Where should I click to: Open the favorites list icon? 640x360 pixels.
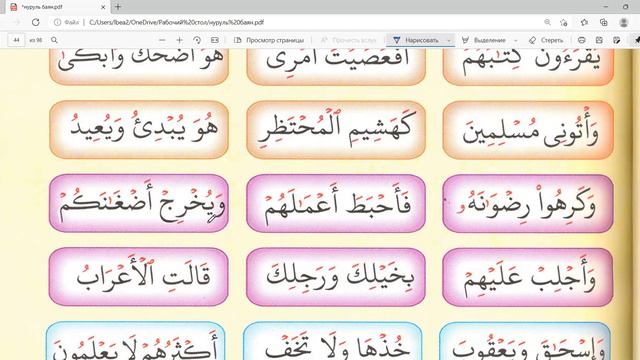click(584, 22)
